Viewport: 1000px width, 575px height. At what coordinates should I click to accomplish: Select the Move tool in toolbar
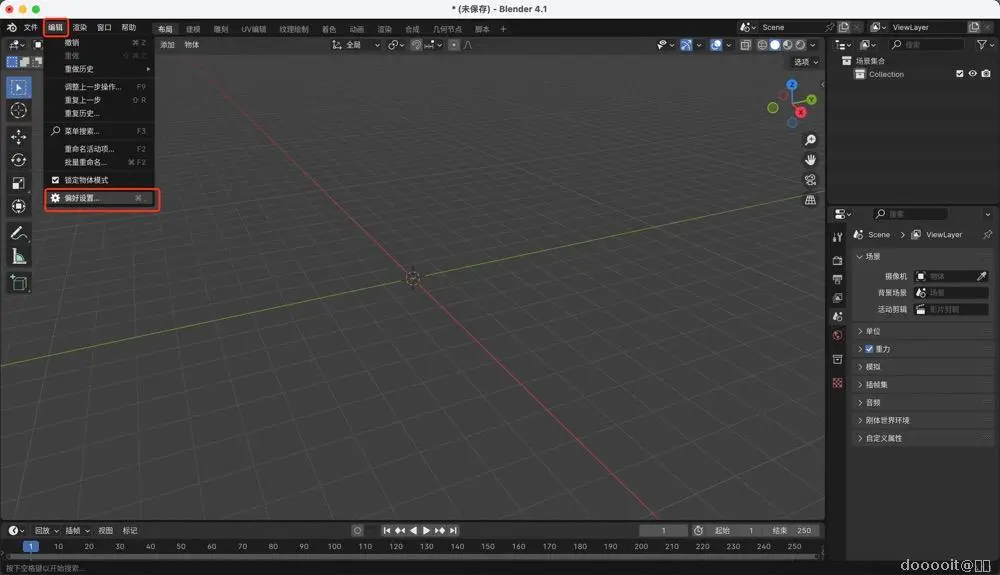pyautogui.click(x=18, y=136)
